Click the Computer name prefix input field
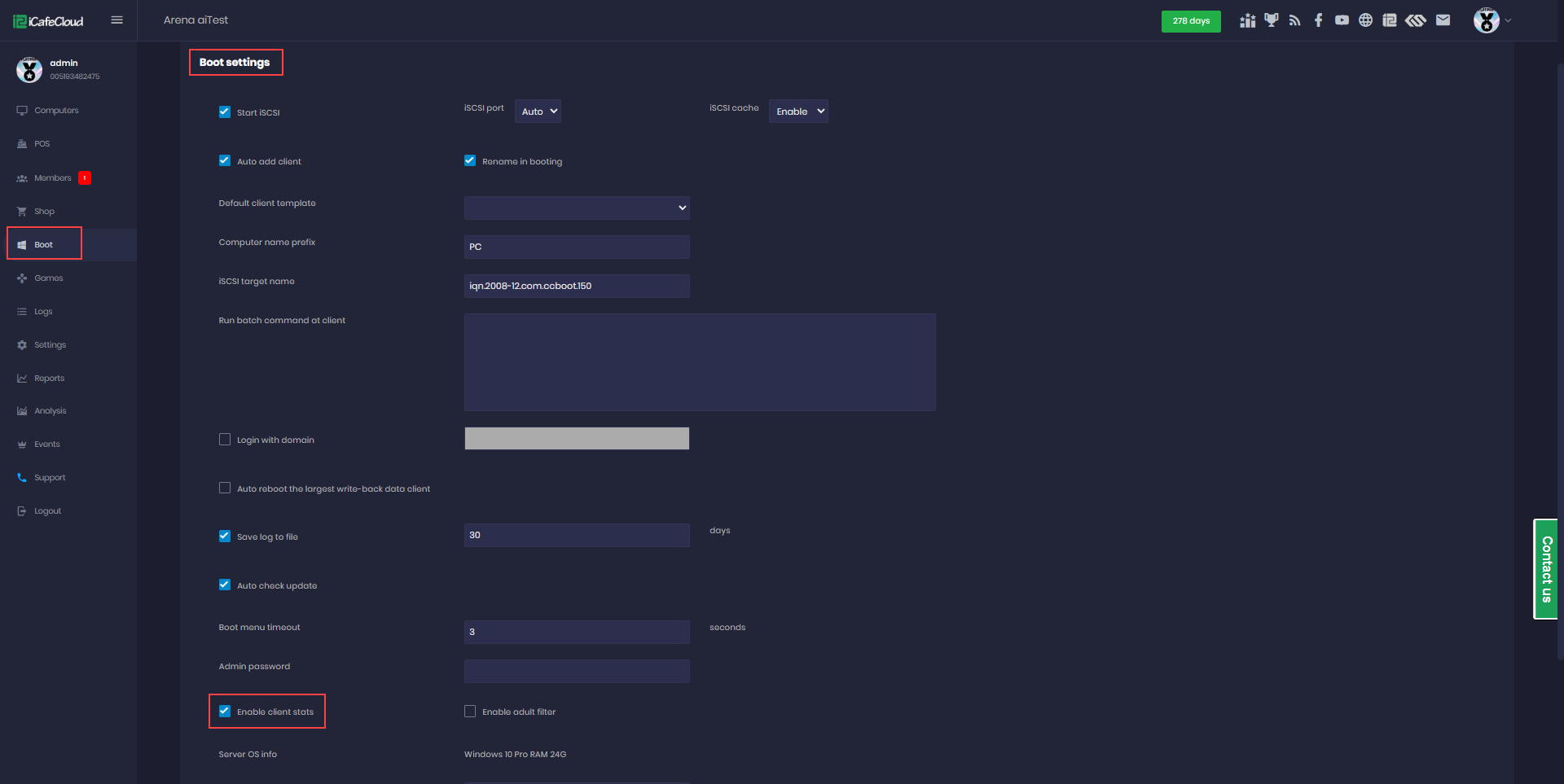 576,247
